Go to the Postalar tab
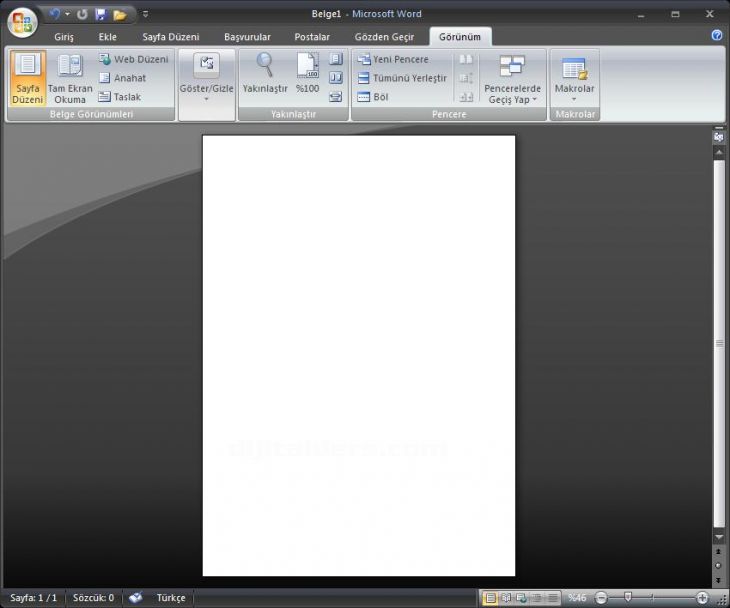730x608 pixels. click(x=312, y=37)
